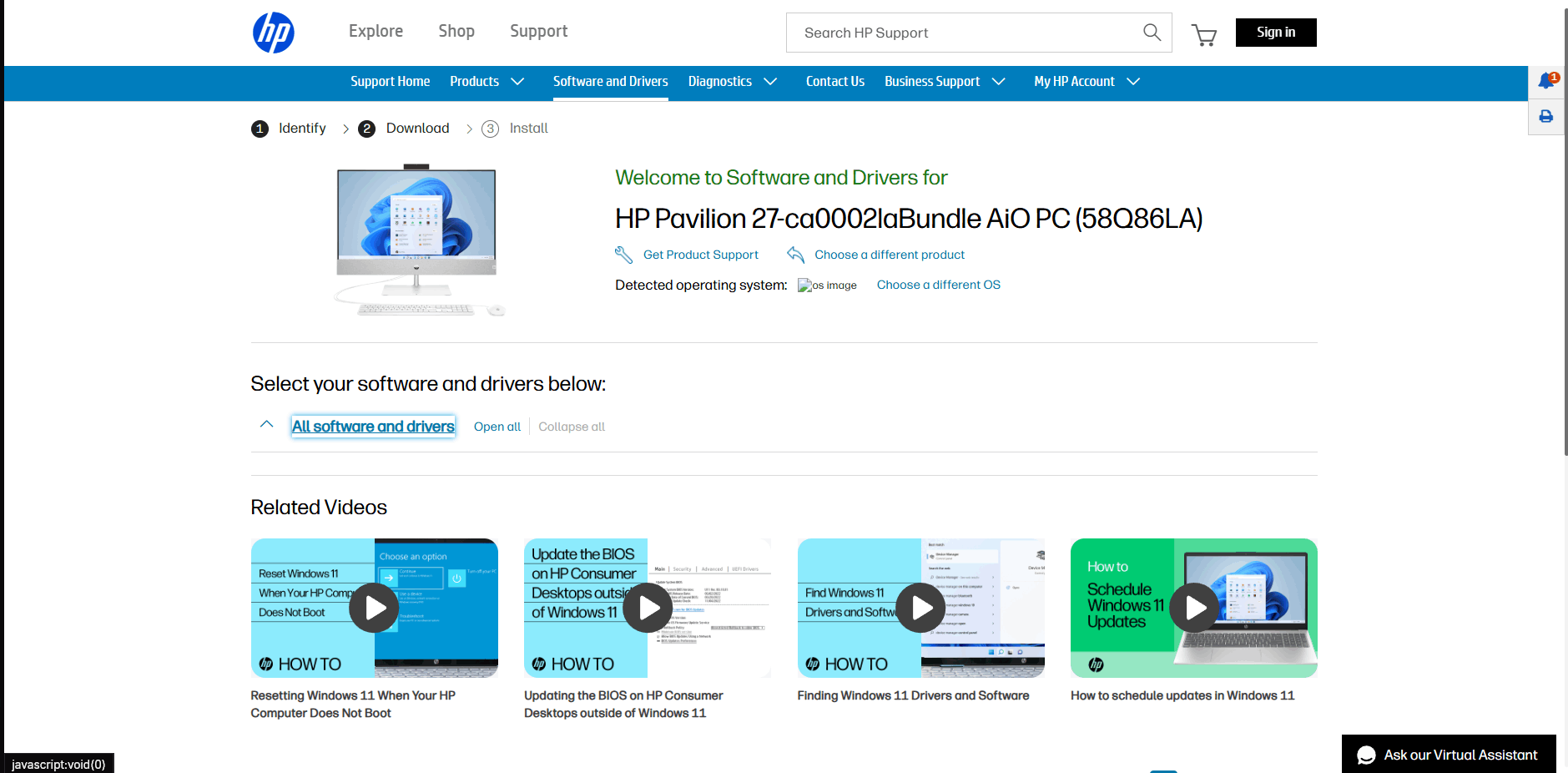Open the Find Windows 11 Drivers thumbnail
Viewport: 1568px width, 773px height.
pyautogui.click(x=921, y=608)
